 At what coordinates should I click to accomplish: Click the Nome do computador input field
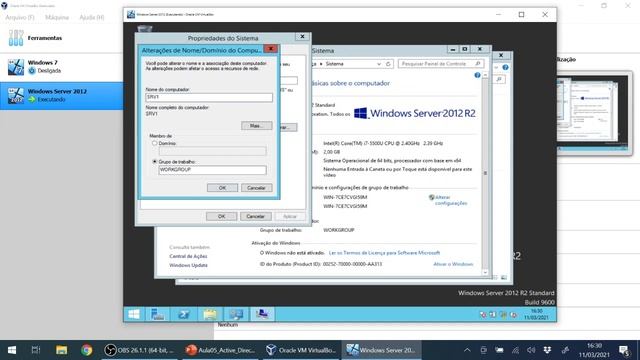point(209,97)
